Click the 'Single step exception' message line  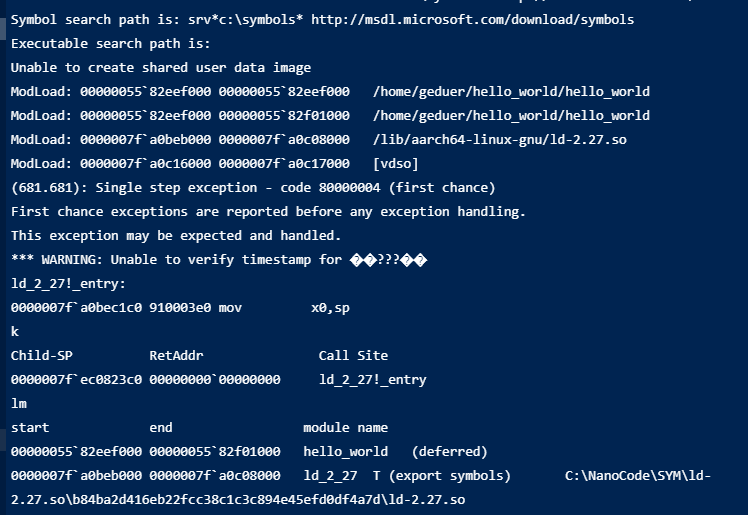[253, 188]
